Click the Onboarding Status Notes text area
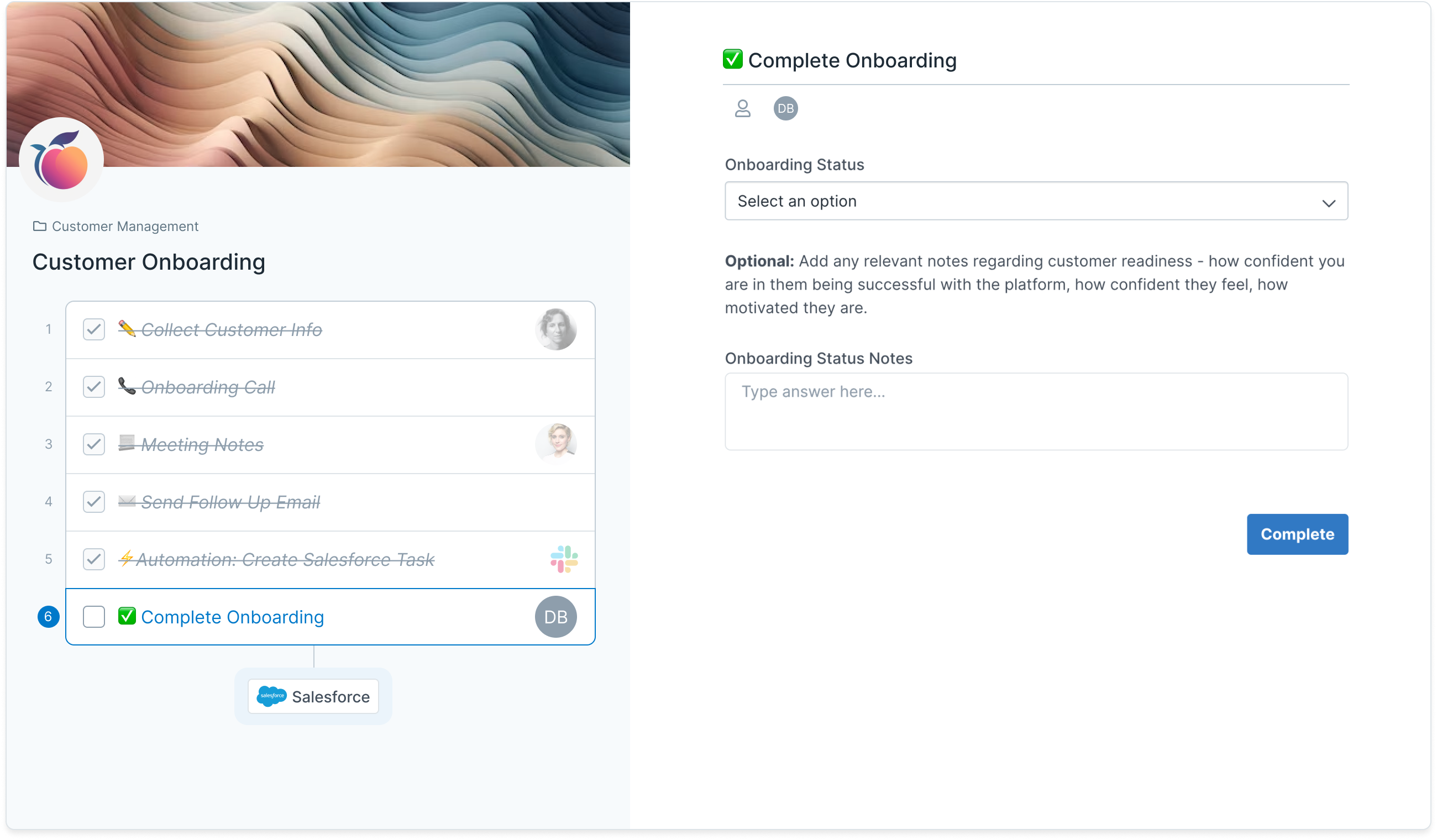This screenshot has width=1437, height=840. coord(1036,412)
